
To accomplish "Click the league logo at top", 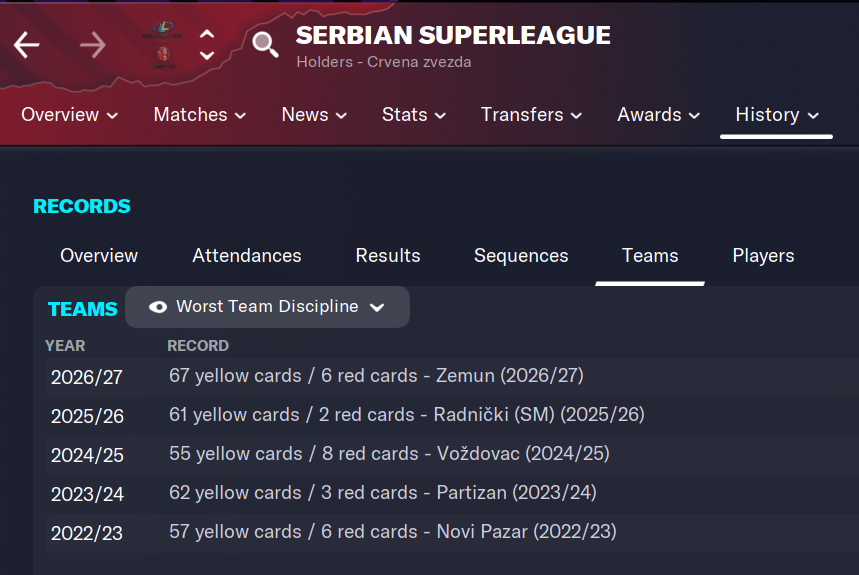I will 162,29.
